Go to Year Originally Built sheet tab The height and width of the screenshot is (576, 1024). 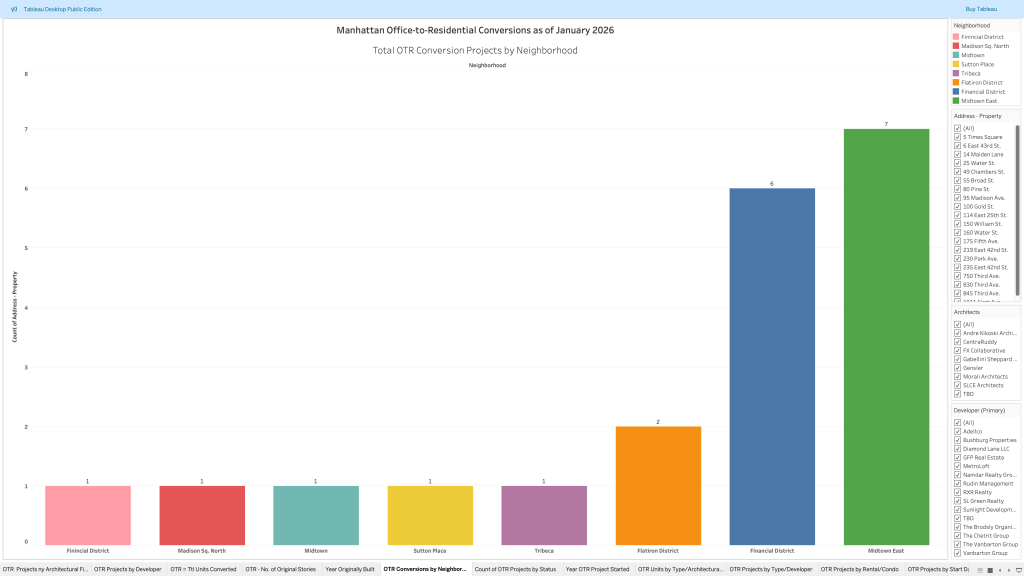pyautogui.click(x=350, y=569)
